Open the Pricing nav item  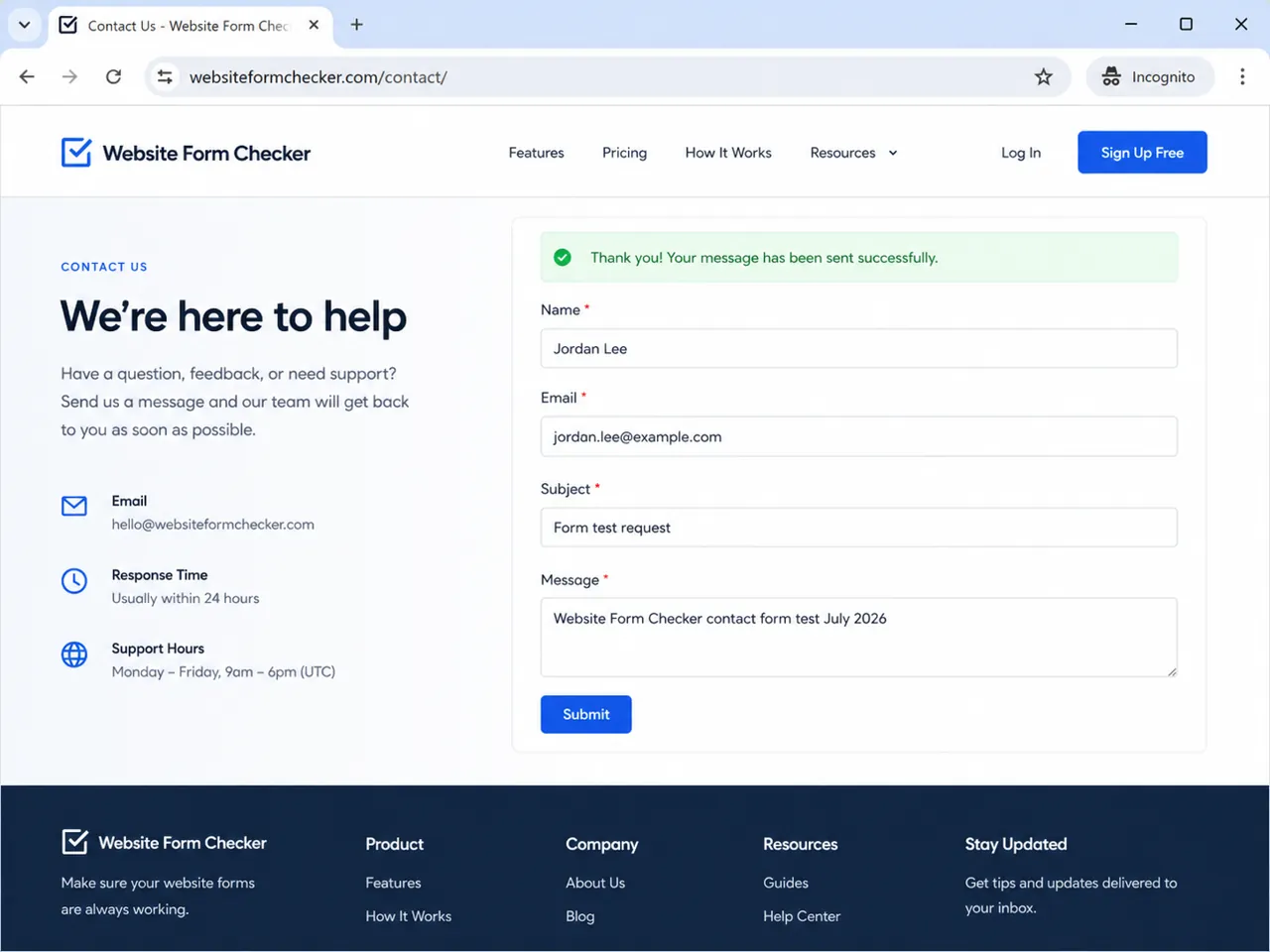tap(624, 153)
